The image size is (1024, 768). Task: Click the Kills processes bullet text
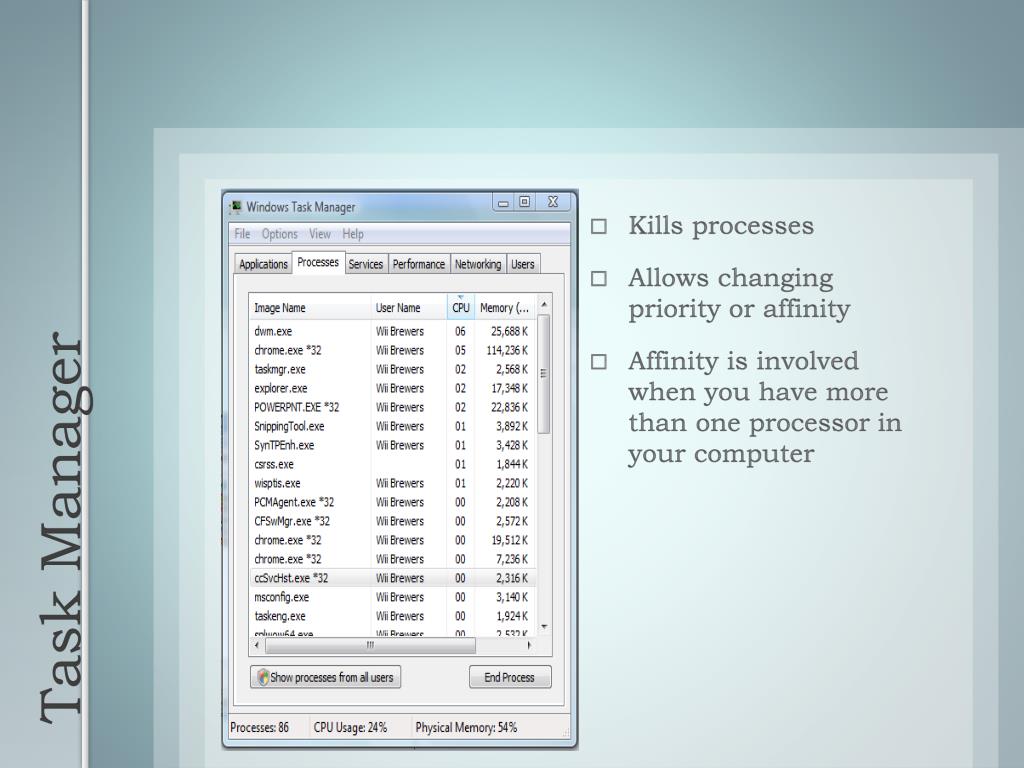[721, 226]
